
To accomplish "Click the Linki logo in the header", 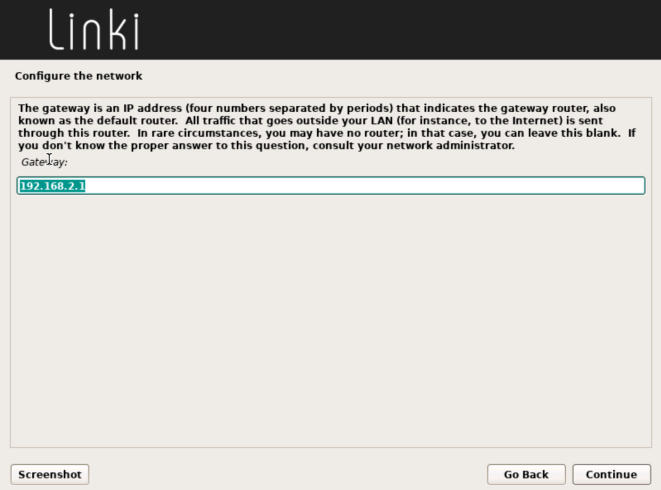I will click(x=94, y=30).
